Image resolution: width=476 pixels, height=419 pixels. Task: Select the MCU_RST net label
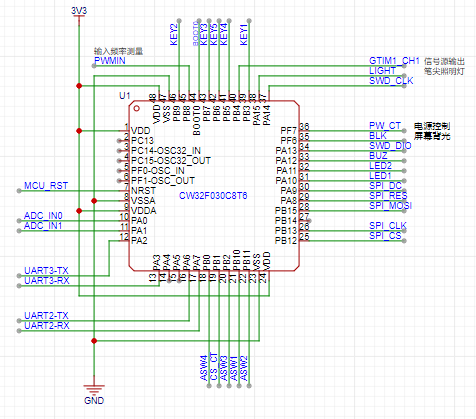point(46,186)
